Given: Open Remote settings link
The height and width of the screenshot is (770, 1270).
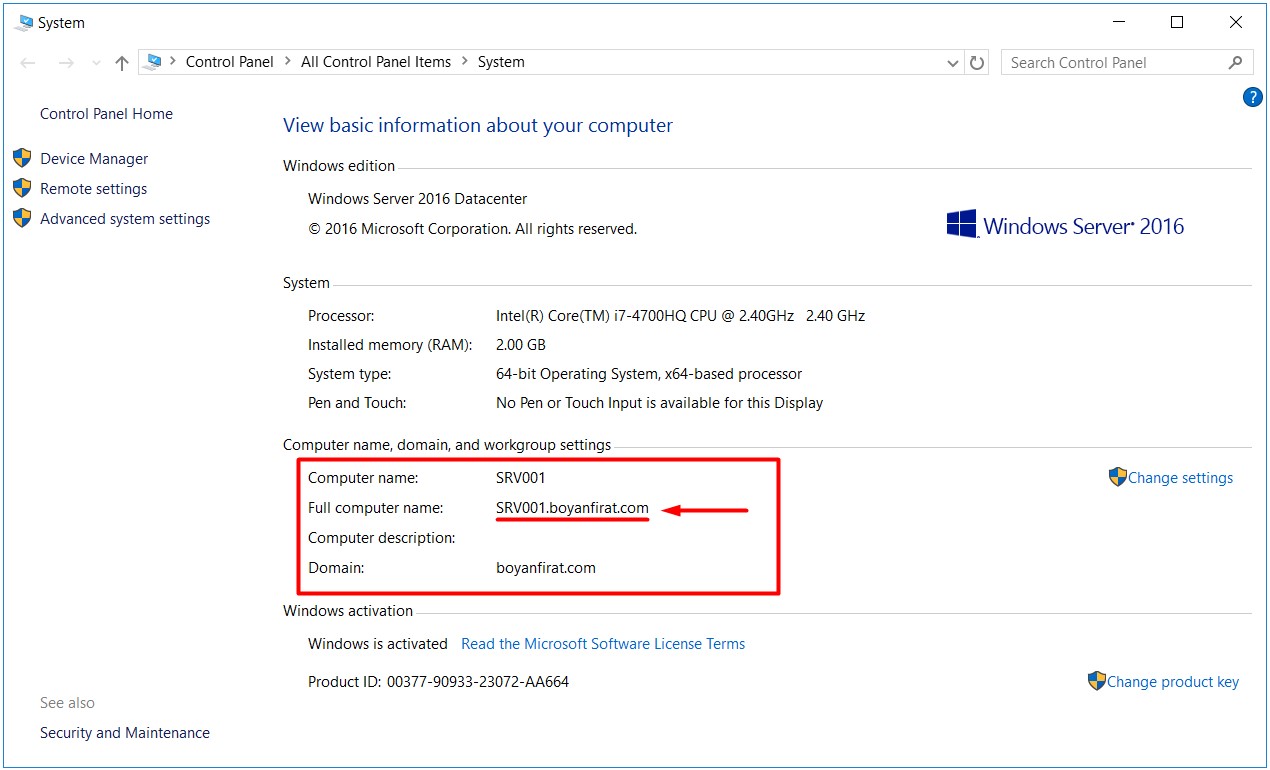Looking at the screenshot, I should point(93,189).
